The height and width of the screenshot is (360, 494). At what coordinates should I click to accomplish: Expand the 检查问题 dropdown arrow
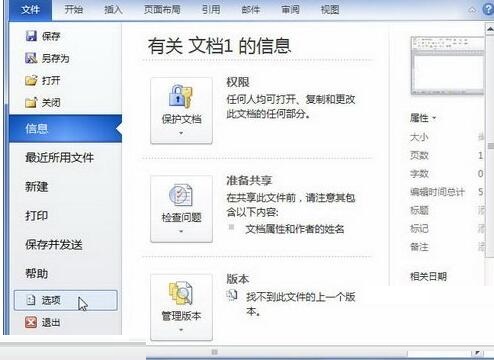click(181, 231)
